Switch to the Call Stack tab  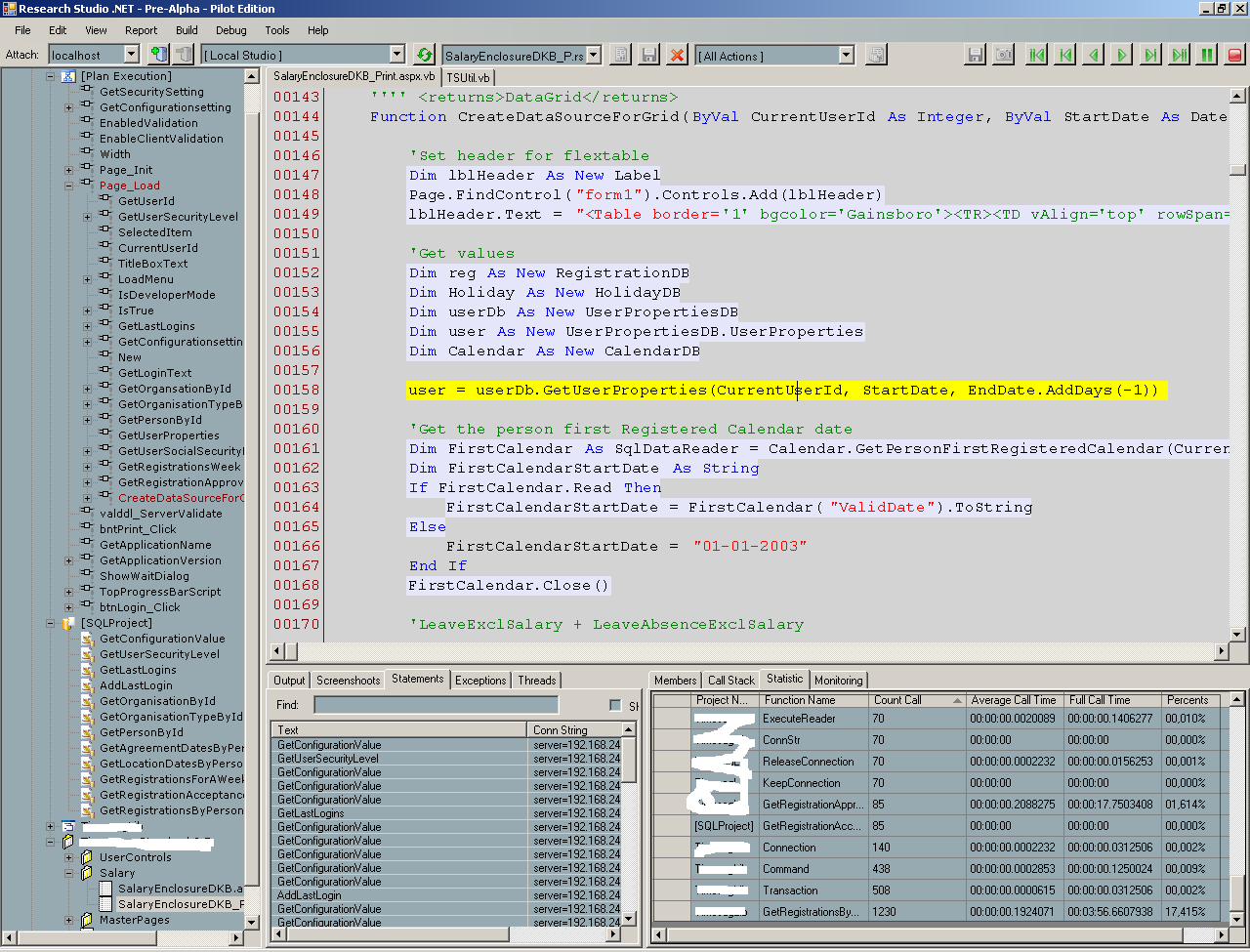730,681
